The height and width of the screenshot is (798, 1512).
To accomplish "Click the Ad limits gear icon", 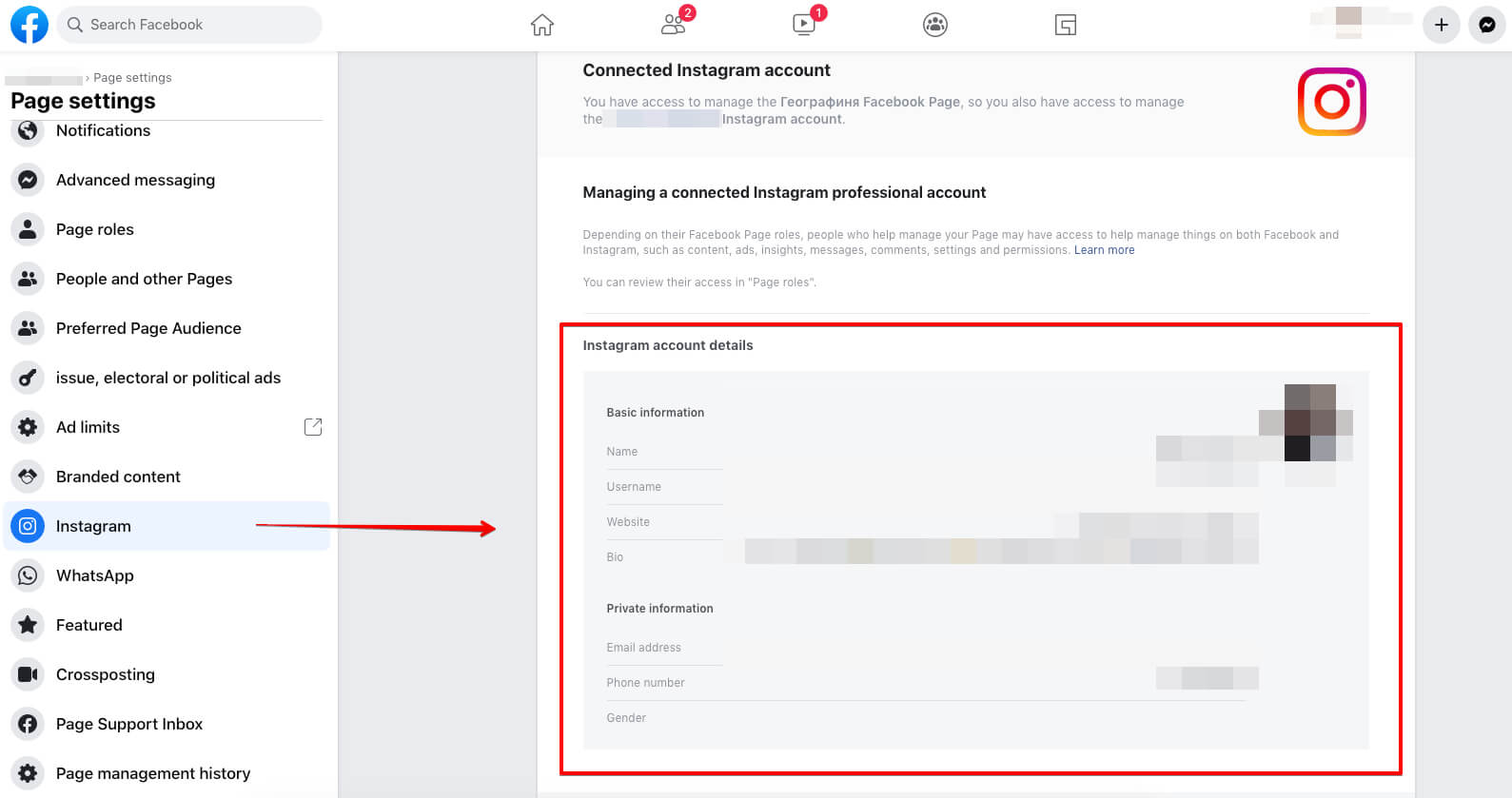I will pos(28,427).
